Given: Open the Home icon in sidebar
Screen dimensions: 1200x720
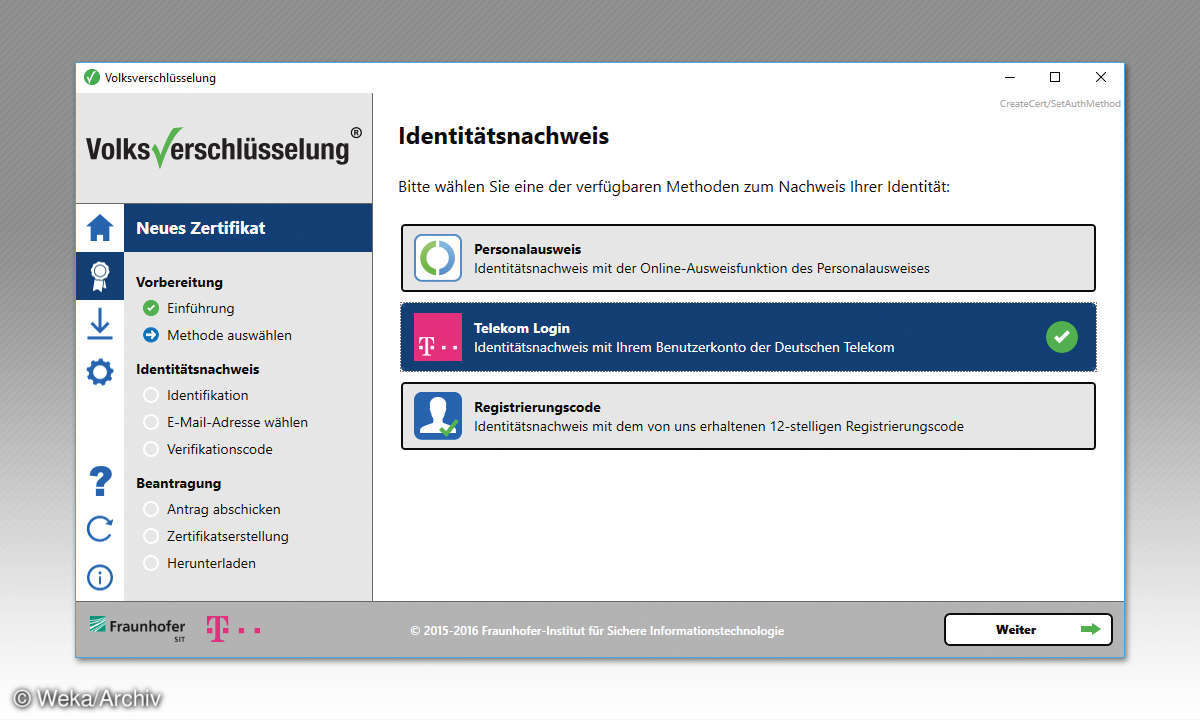Looking at the screenshot, I should tap(100, 228).
